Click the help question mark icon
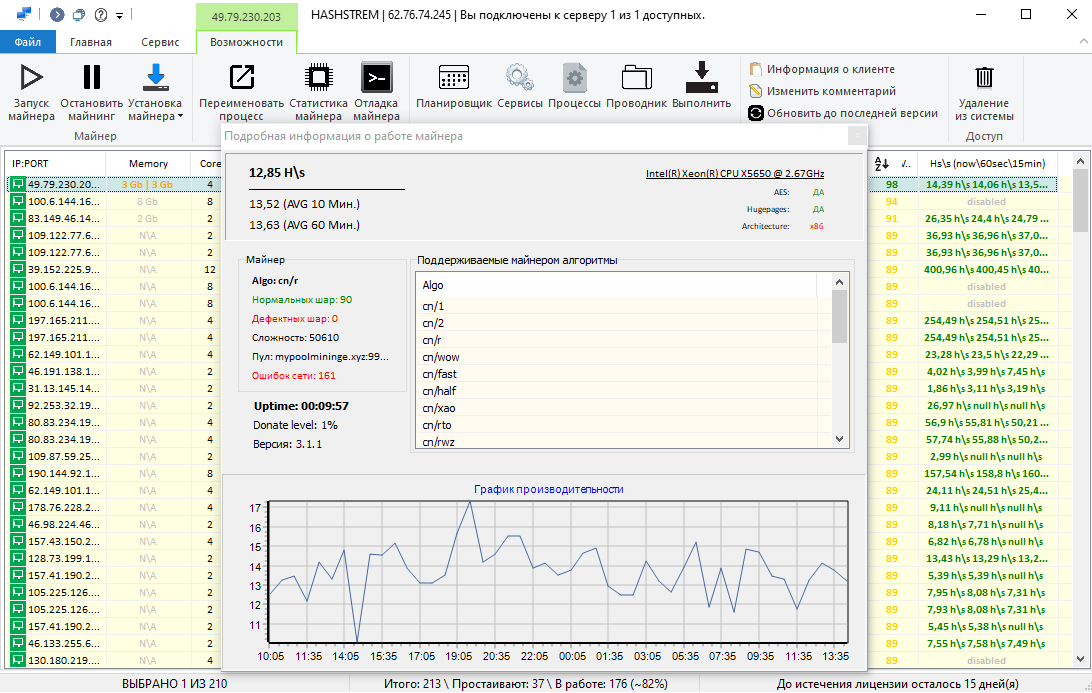 (101, 15)
